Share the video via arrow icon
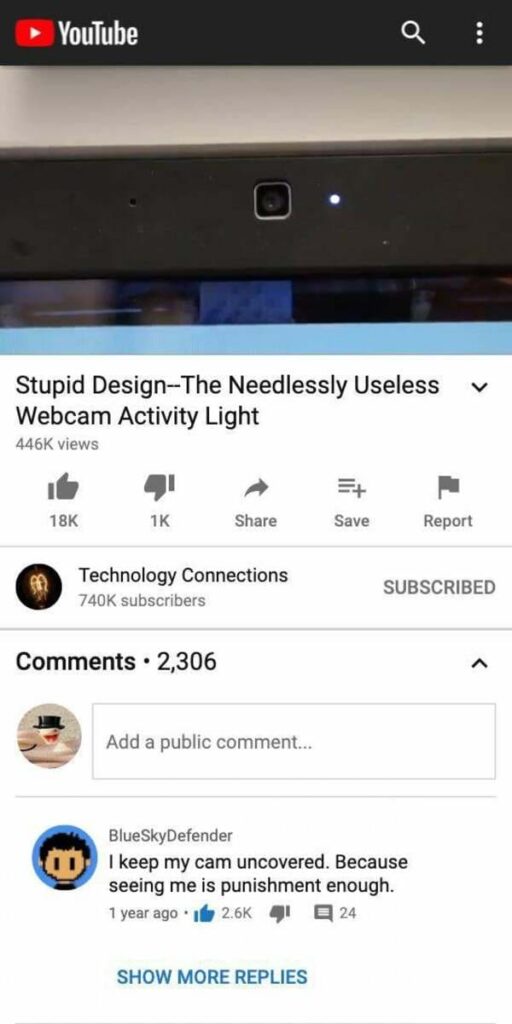 click(256, 487)
